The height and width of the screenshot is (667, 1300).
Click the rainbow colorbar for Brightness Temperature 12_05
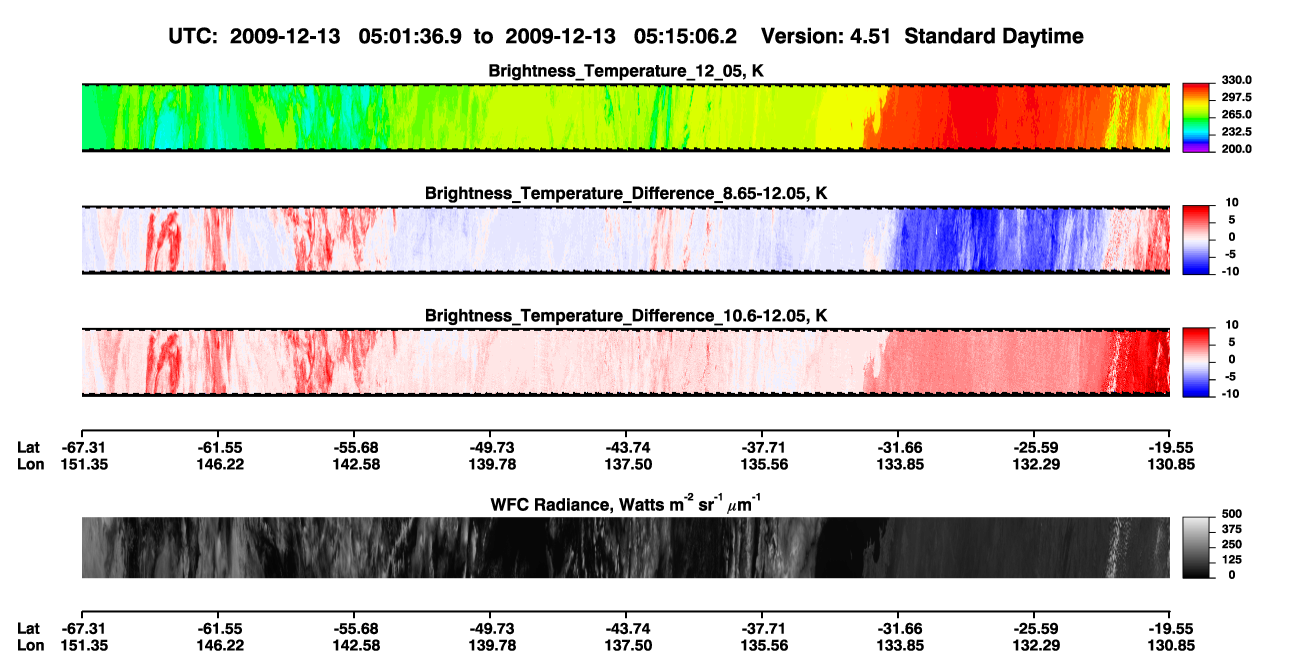[x=1196, y=116]
